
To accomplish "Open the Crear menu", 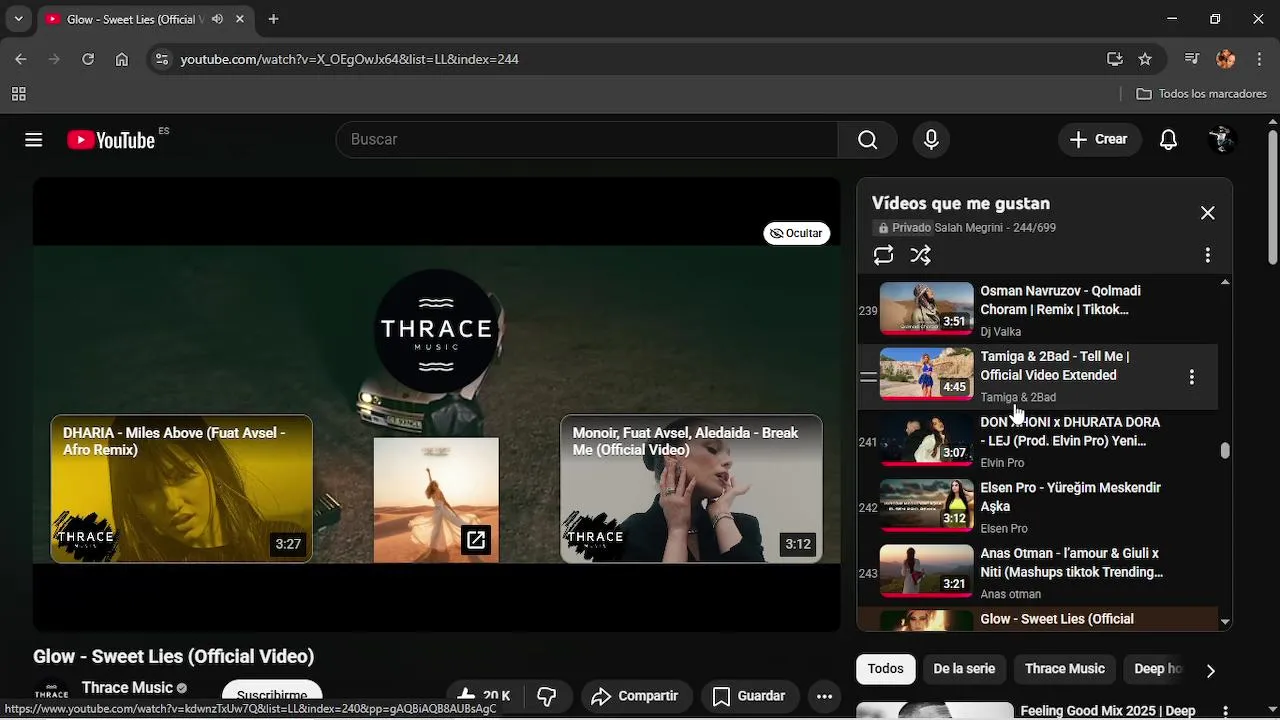I will (1099, 140).
